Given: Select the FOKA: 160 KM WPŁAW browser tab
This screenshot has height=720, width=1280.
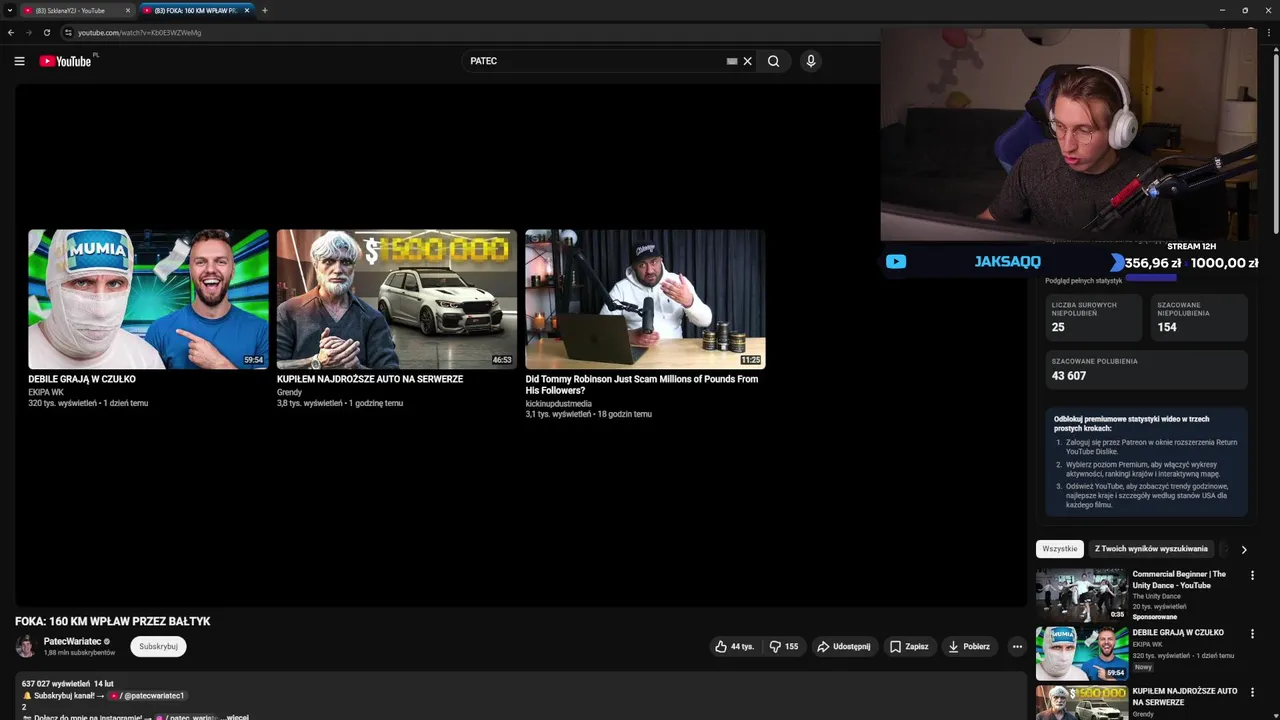Looking at the screenshot, I should click(x=195, y=10).
